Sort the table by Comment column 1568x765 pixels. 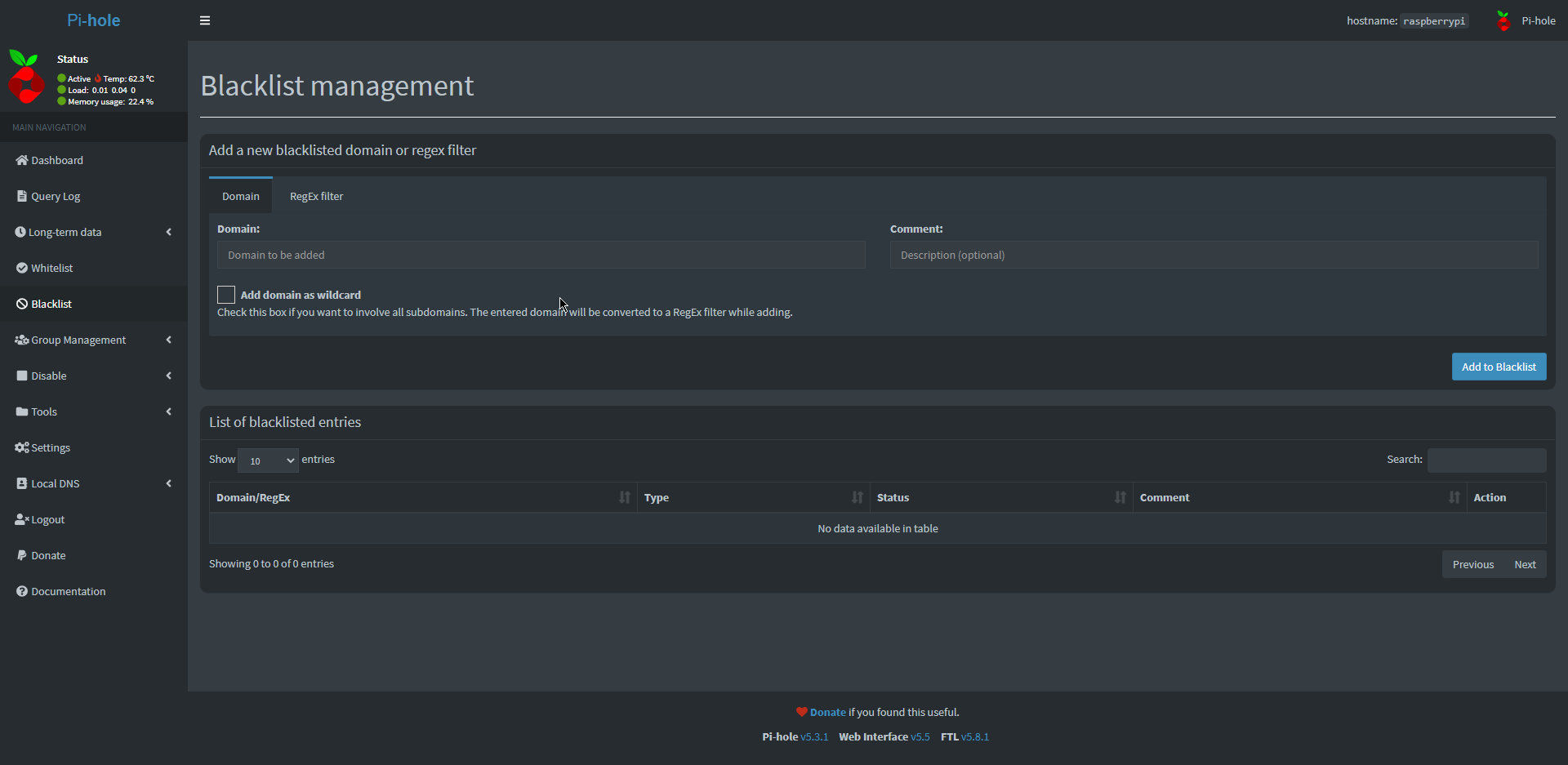click(x=1299, y=497)
